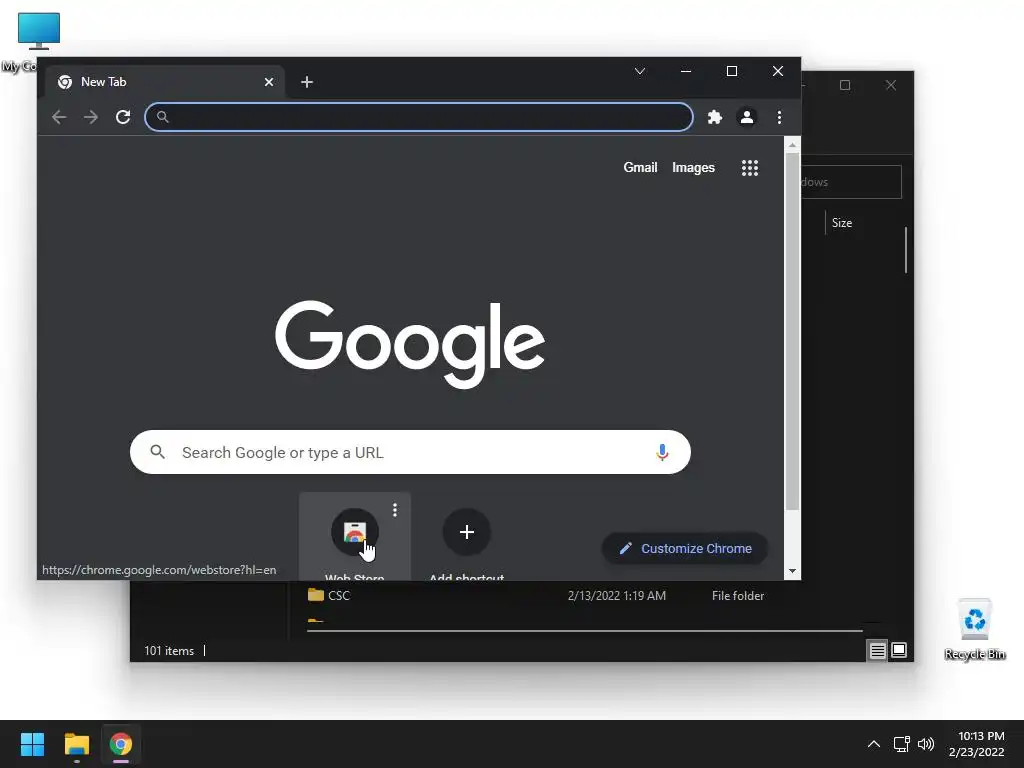Minimize the Chrome window
Viewport: 1024px width, 768px height.
tap(686, 71)
